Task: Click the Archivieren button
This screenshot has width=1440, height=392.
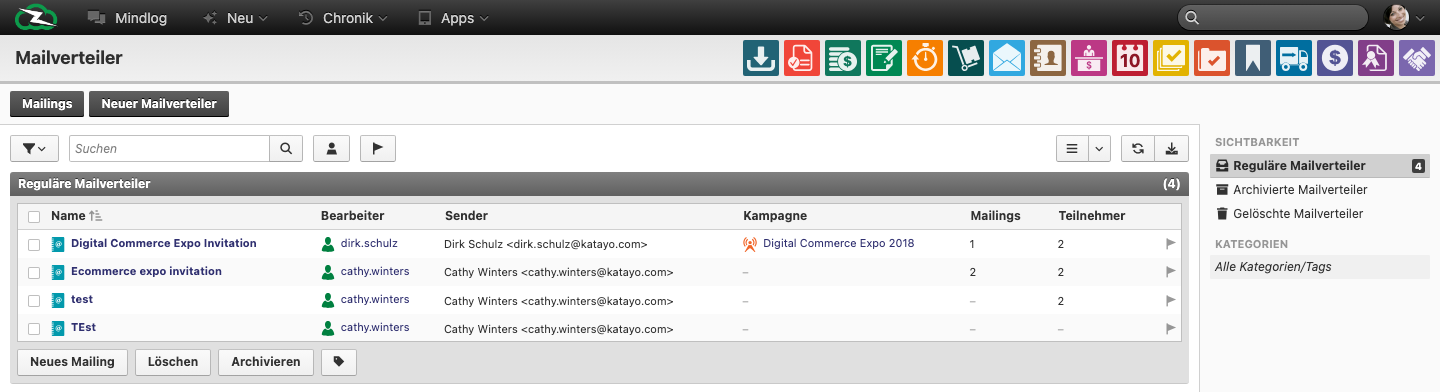Action: 266,362
